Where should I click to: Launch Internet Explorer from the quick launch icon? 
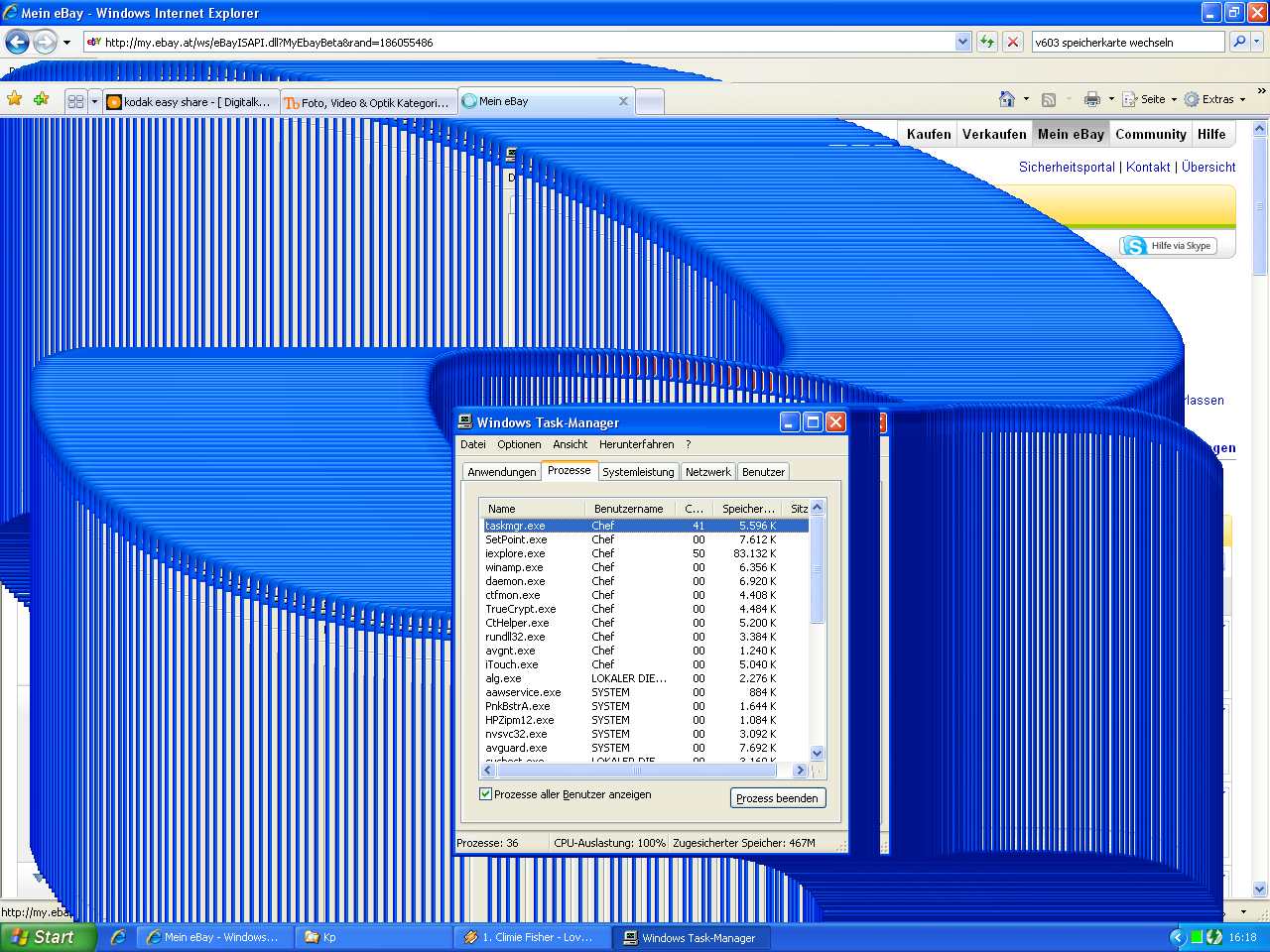coord(117,937)
